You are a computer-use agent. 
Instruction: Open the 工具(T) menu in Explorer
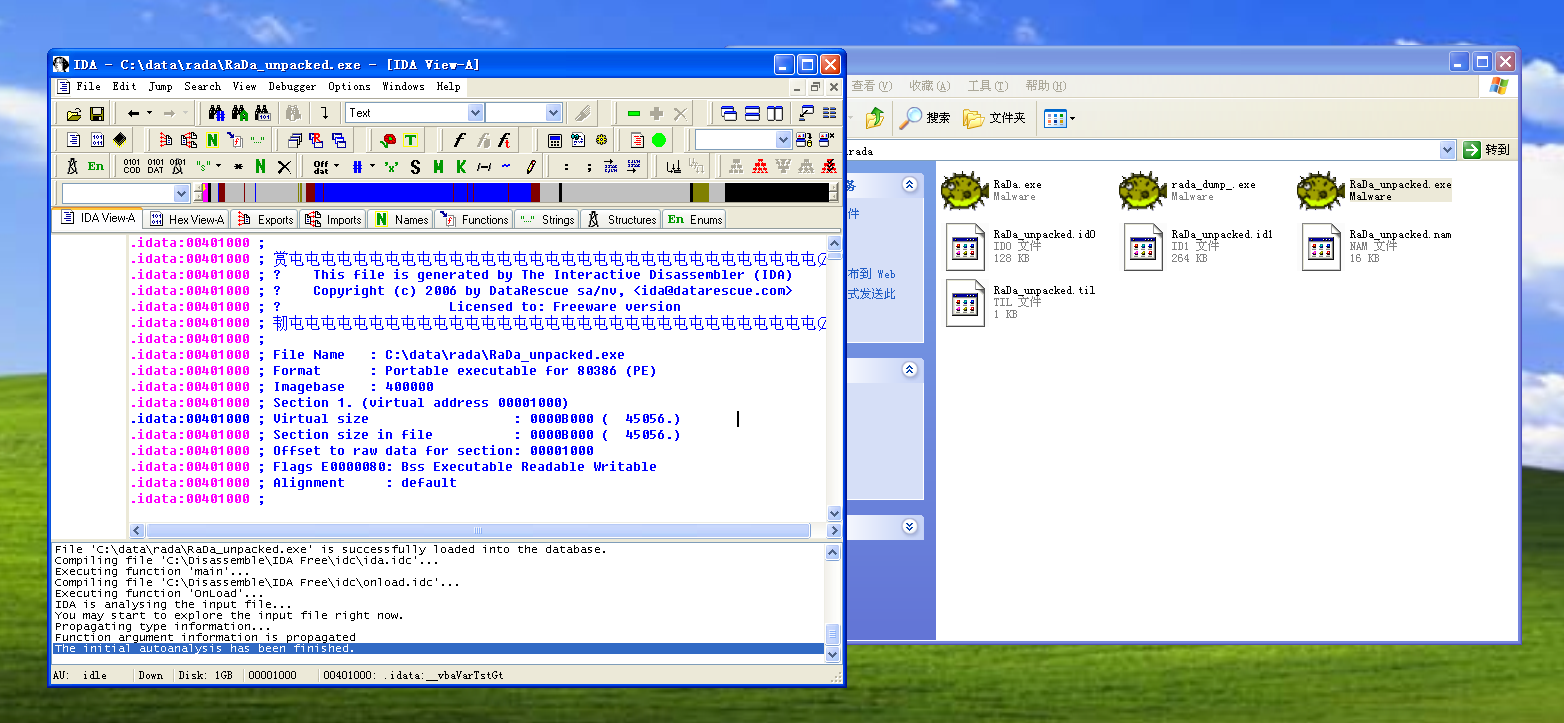coord(987,87)
